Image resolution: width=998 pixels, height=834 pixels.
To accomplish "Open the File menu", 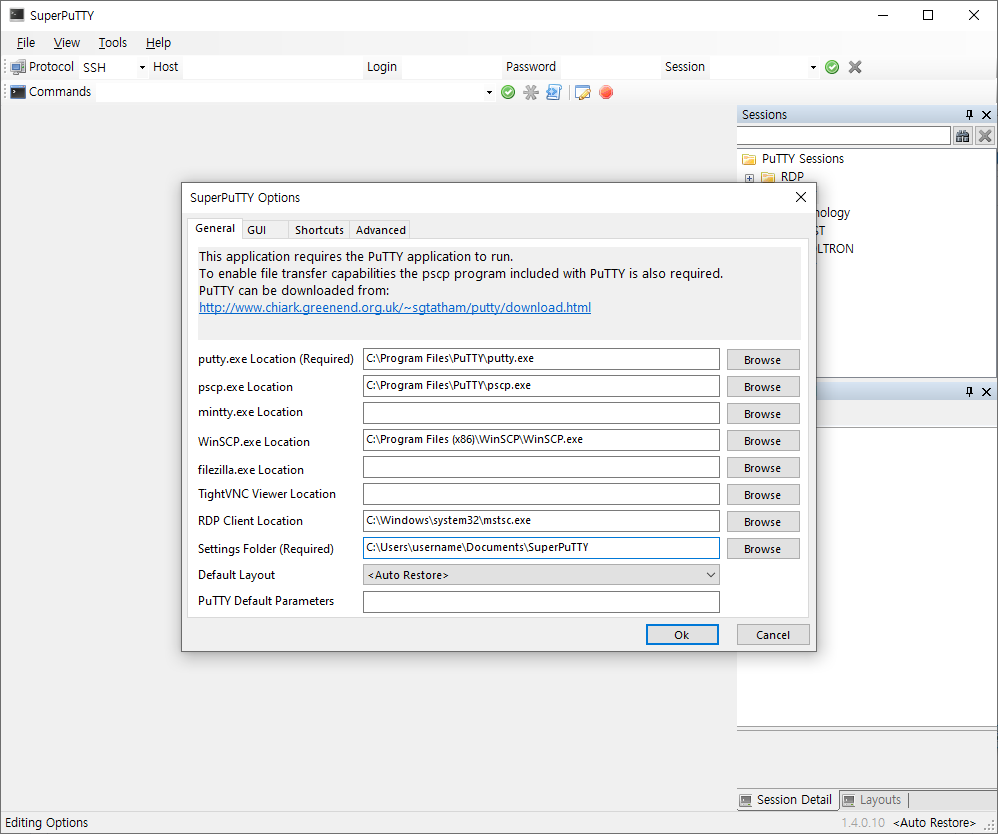I will [26, 43].
